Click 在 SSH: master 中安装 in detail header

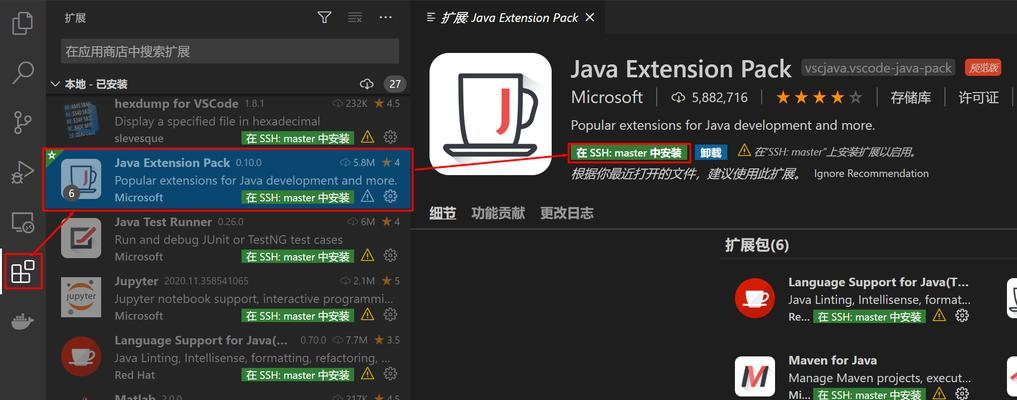point(629,152)
